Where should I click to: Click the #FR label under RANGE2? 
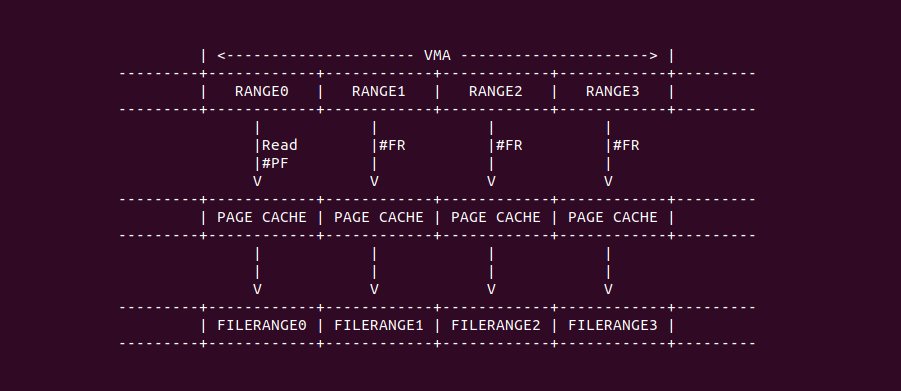point(509,145)
